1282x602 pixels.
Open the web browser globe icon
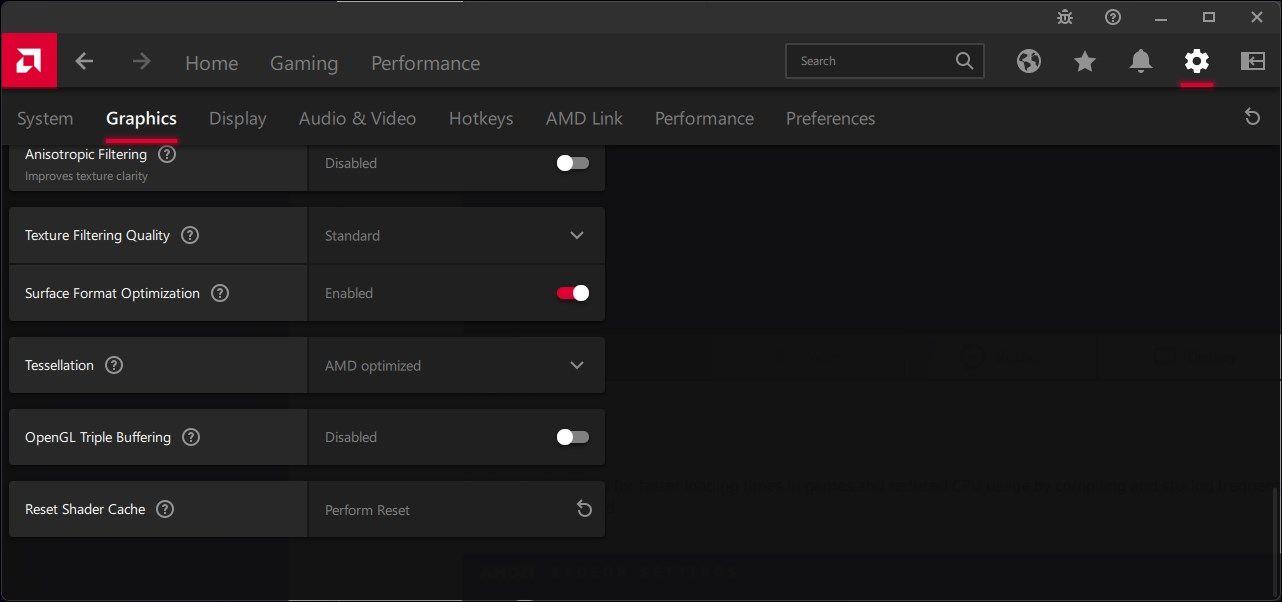point(1029,61)
